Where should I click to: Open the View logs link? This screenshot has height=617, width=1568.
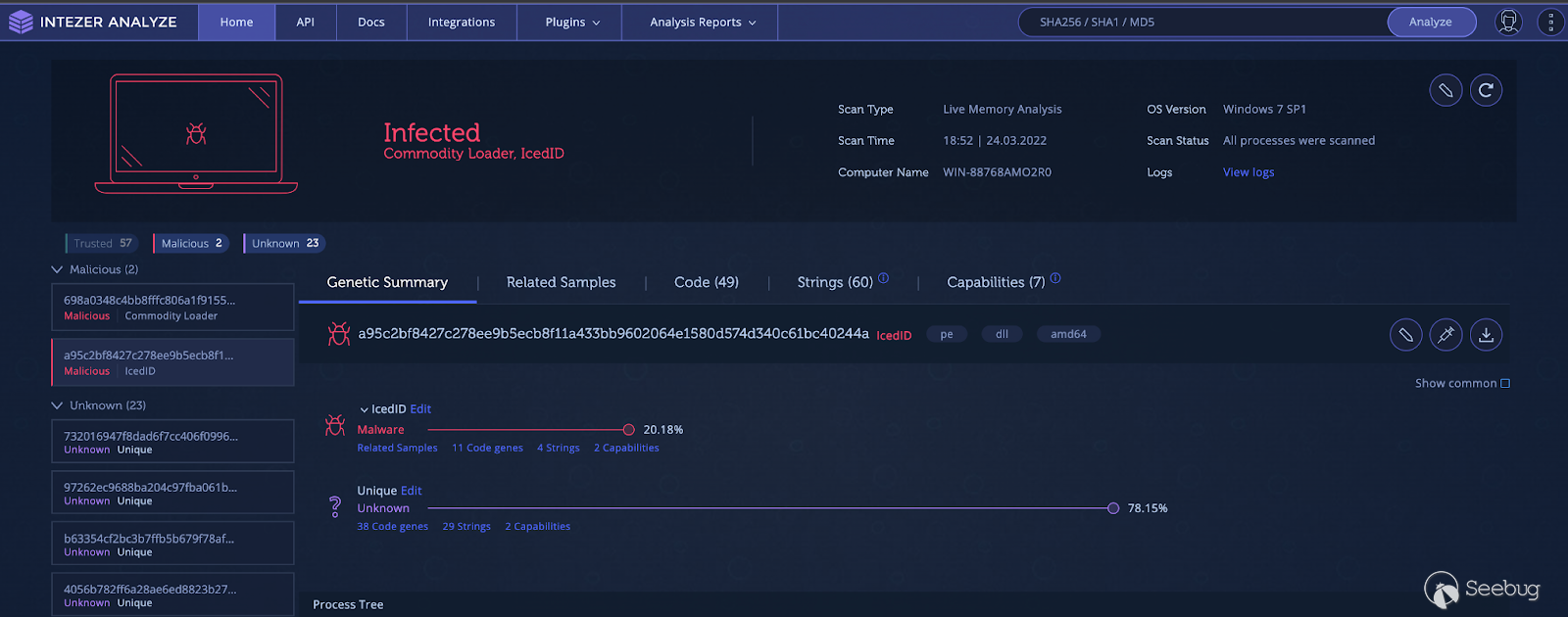click(1248, 172)
